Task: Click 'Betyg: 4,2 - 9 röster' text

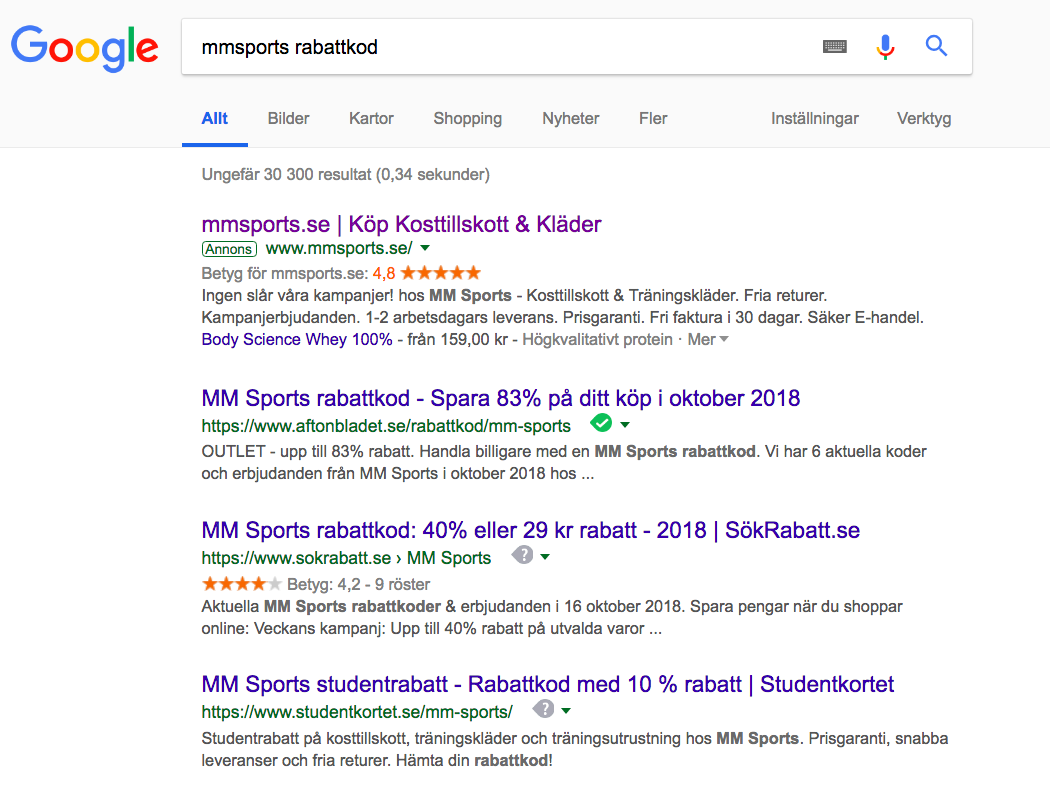Action: pos(358,584)
